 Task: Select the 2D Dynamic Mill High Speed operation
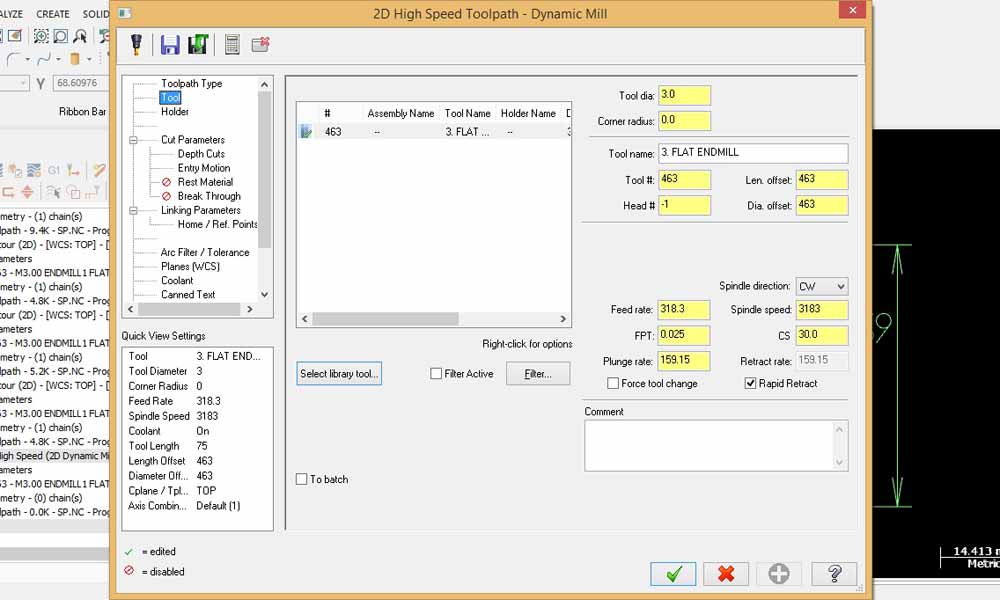55,456
